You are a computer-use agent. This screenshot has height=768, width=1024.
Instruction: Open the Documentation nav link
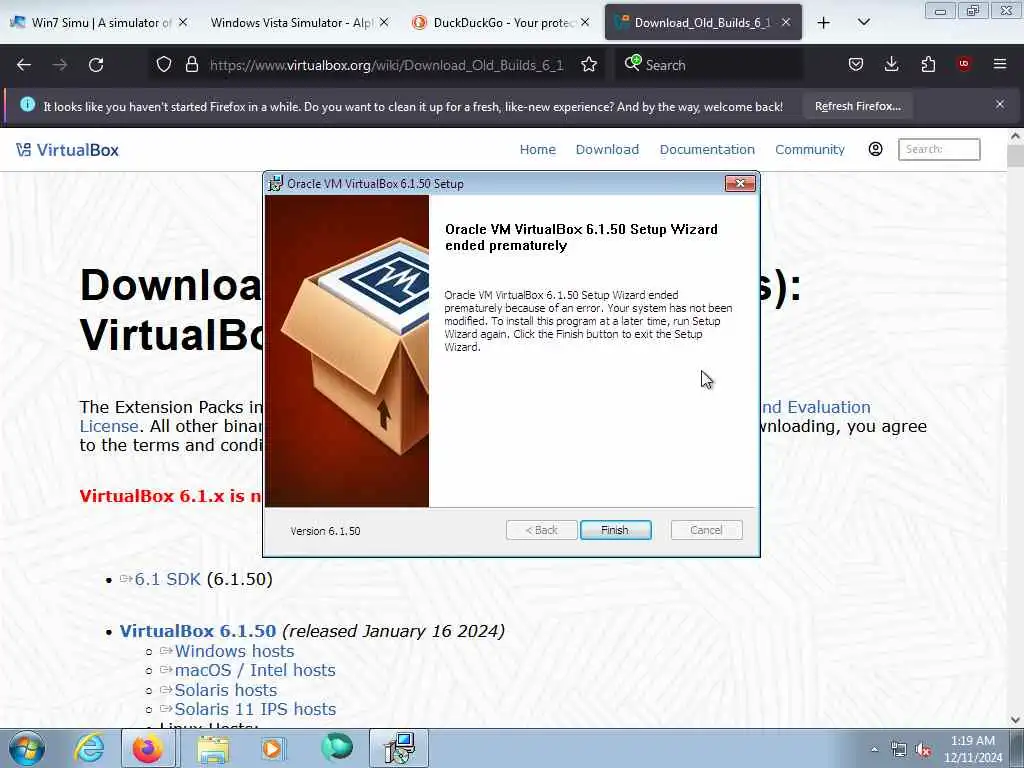coord(707,150)
